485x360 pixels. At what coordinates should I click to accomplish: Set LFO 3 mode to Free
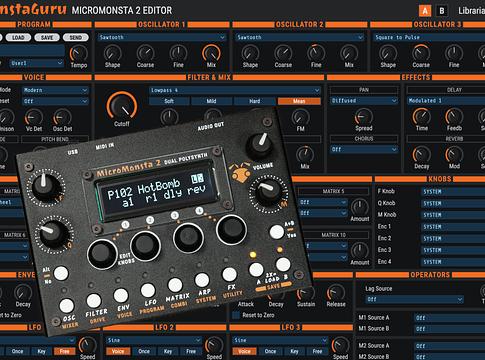pos(317,351)
